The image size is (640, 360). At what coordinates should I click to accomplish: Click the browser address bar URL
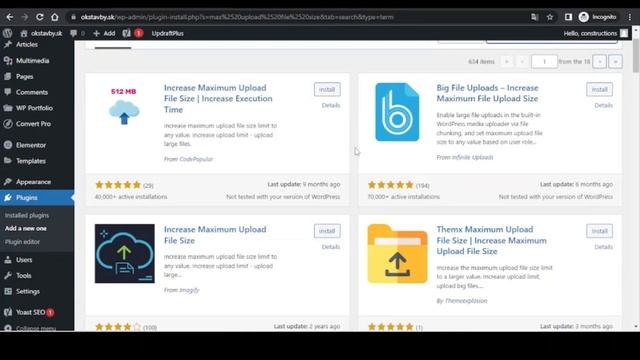click(237, 17)
